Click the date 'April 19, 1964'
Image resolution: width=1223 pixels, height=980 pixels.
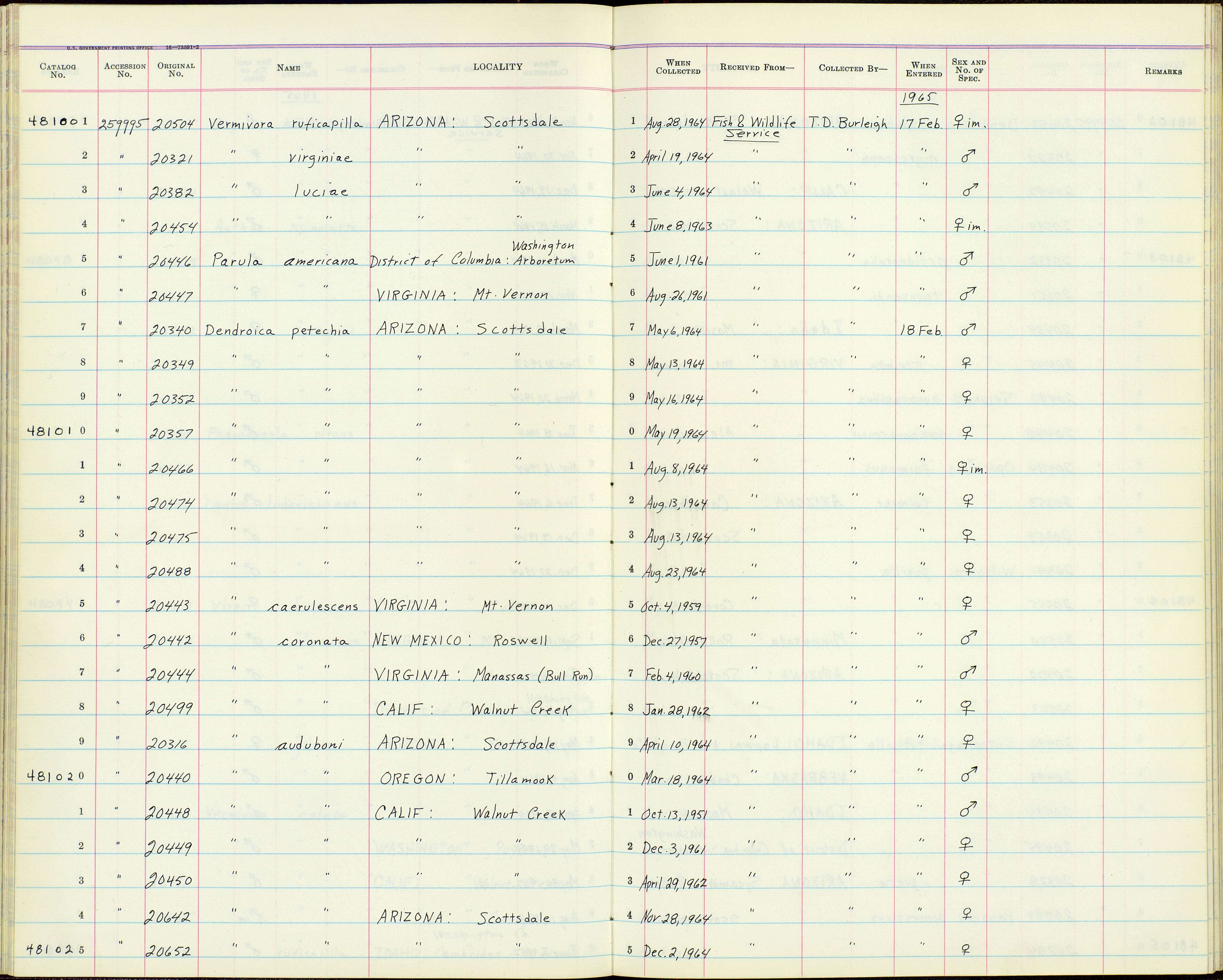pyautogui.click(x=676, y=157)
